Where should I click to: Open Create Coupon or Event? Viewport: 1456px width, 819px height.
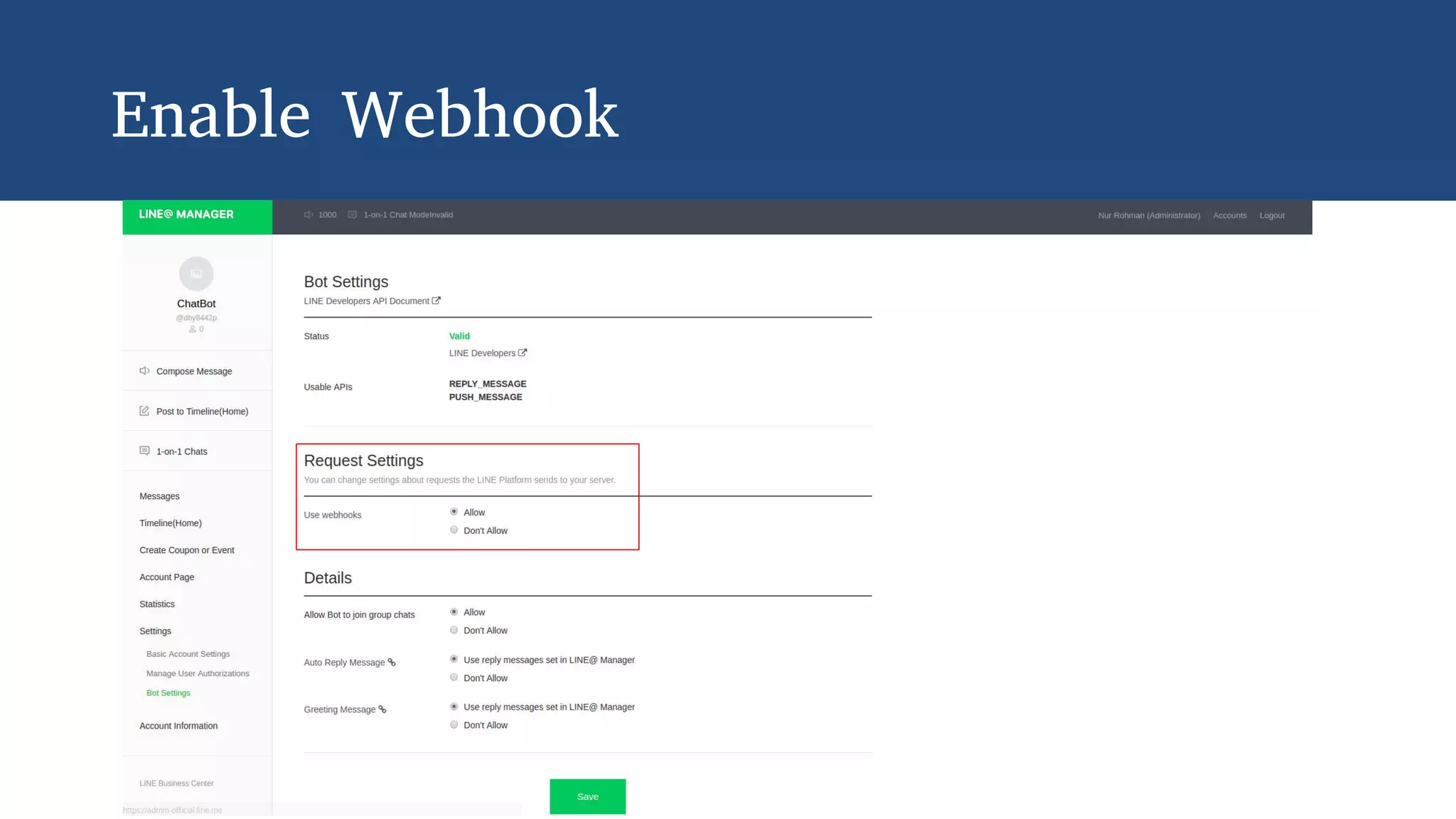point(187,550)
